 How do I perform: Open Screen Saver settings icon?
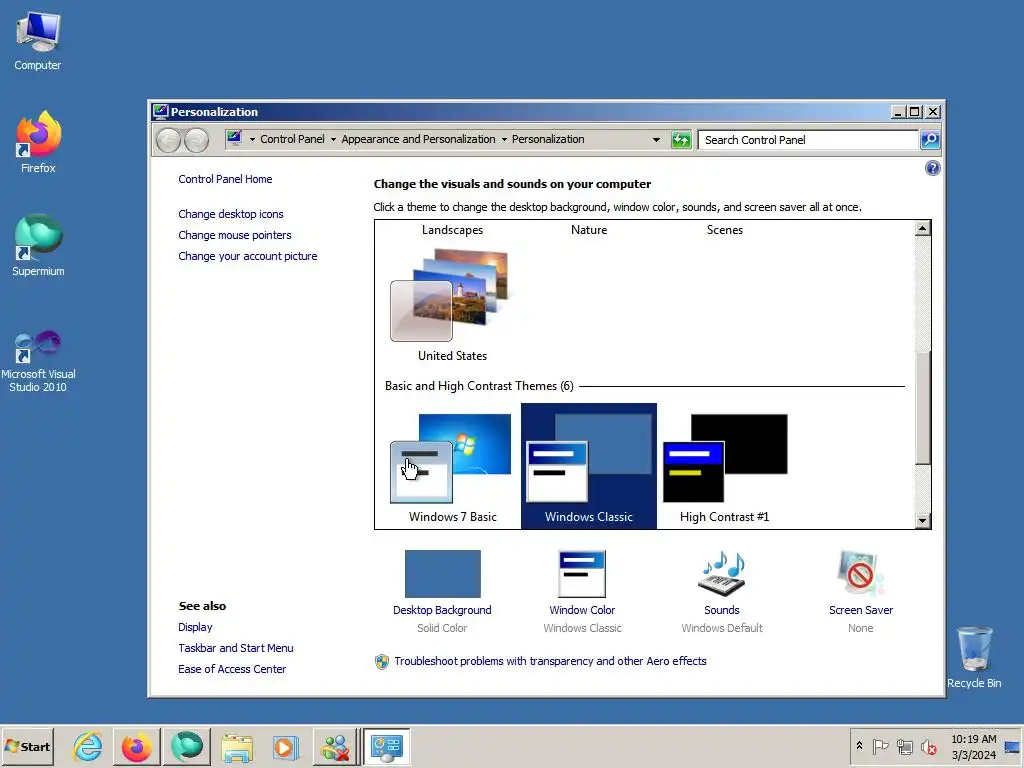pyautogui.click(x=861, y=573)
